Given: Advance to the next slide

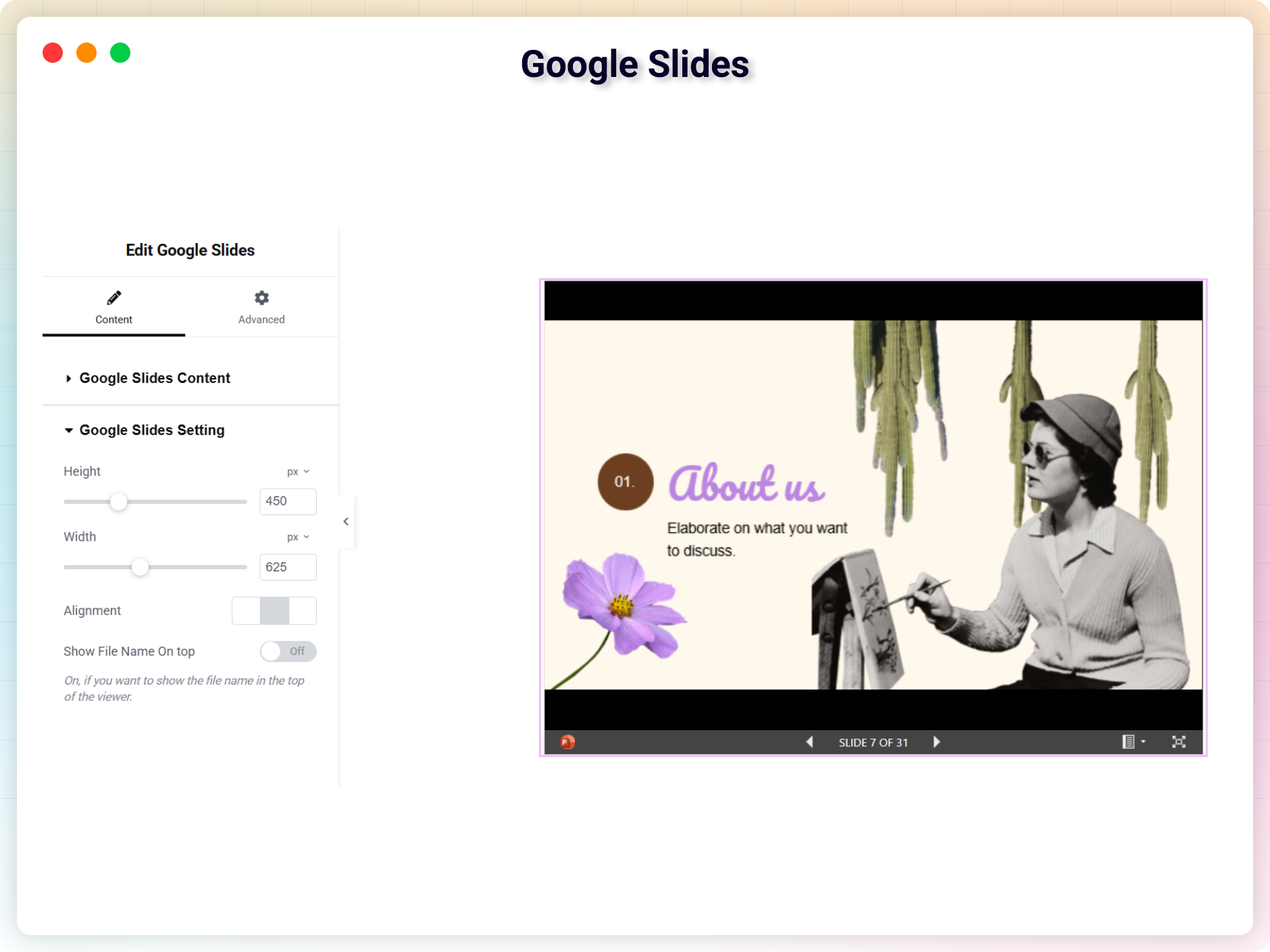Looking at the screenshot, I should click(936, 742).
